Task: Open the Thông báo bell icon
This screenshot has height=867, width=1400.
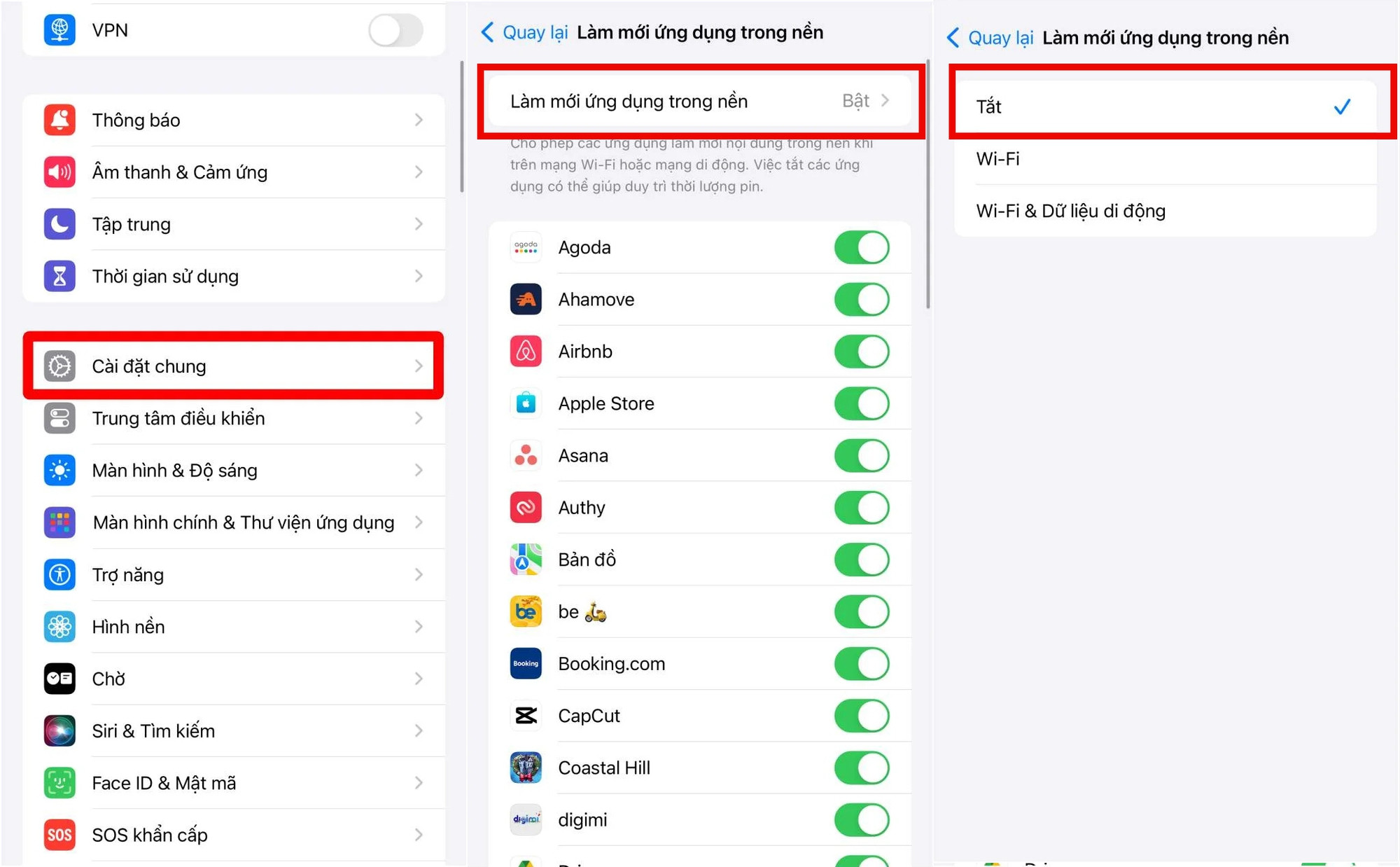Action: point(59,120)
